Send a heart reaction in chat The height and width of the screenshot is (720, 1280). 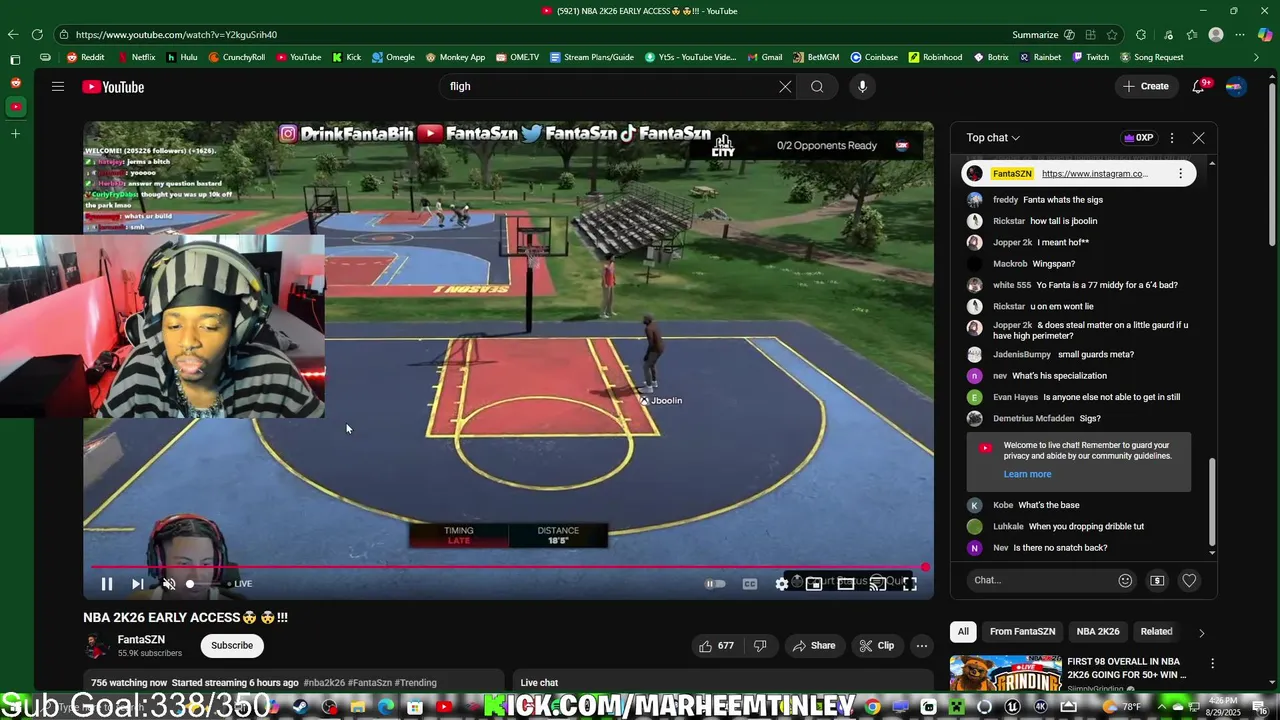point(1189,580)
